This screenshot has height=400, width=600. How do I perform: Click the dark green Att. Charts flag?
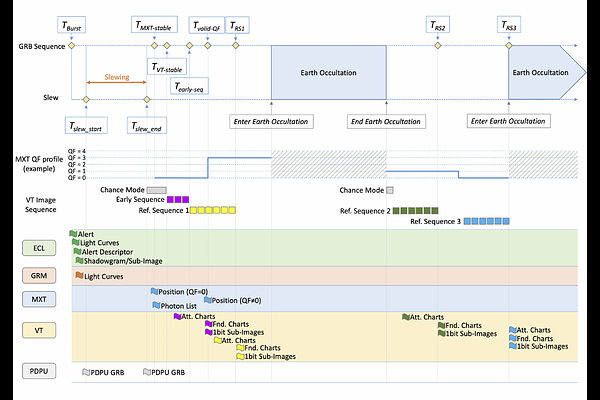[404, 316]
